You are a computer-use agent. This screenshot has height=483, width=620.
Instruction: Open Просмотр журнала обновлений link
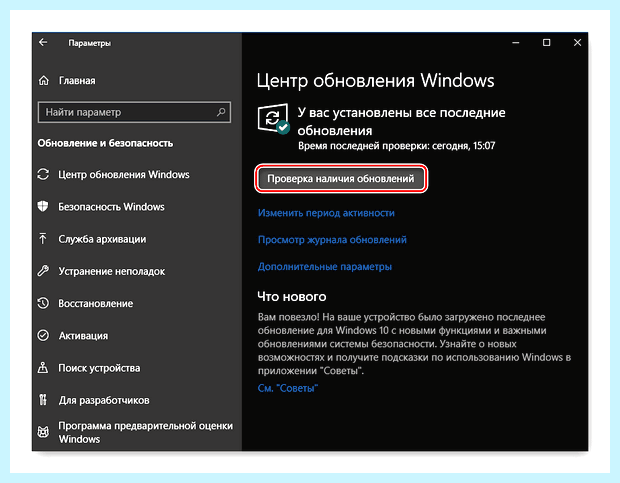pyautogui.click(x=332, y=240)
